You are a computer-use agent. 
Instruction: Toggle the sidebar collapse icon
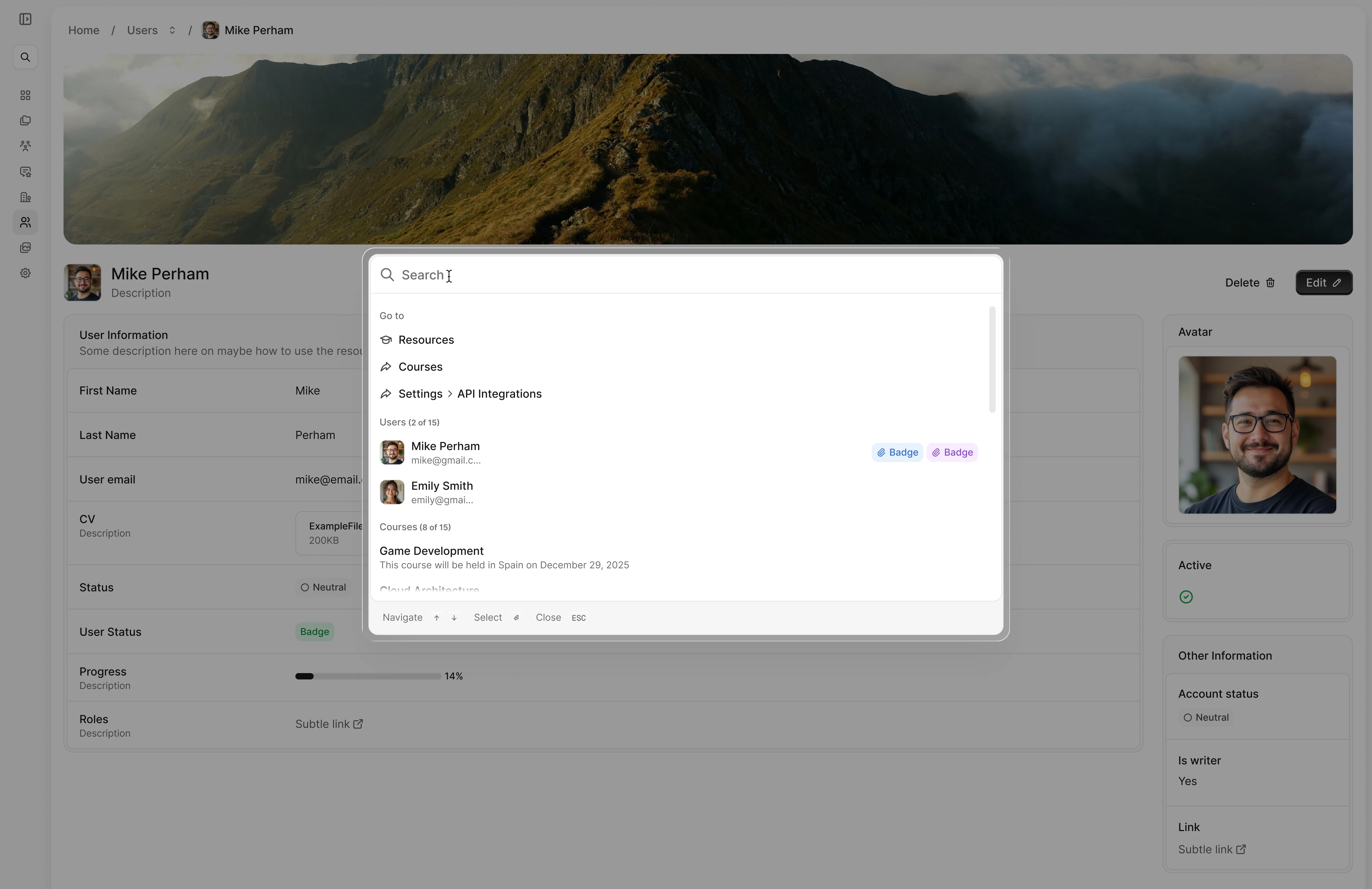[25, 19]
